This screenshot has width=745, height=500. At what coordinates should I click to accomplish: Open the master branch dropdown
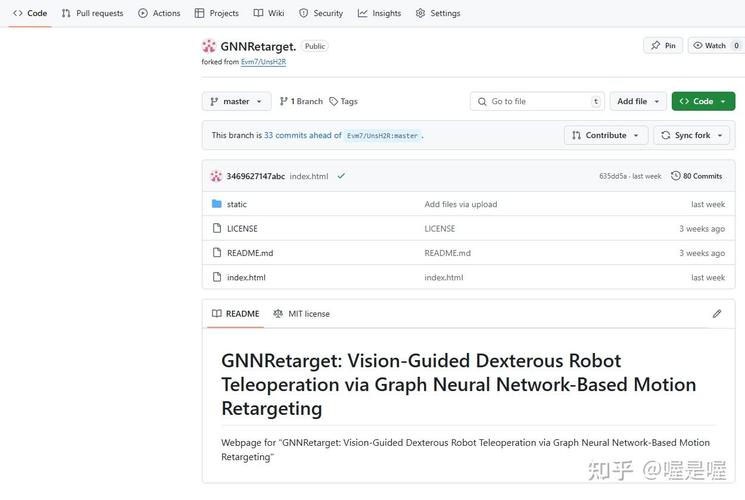click(236, 101)
